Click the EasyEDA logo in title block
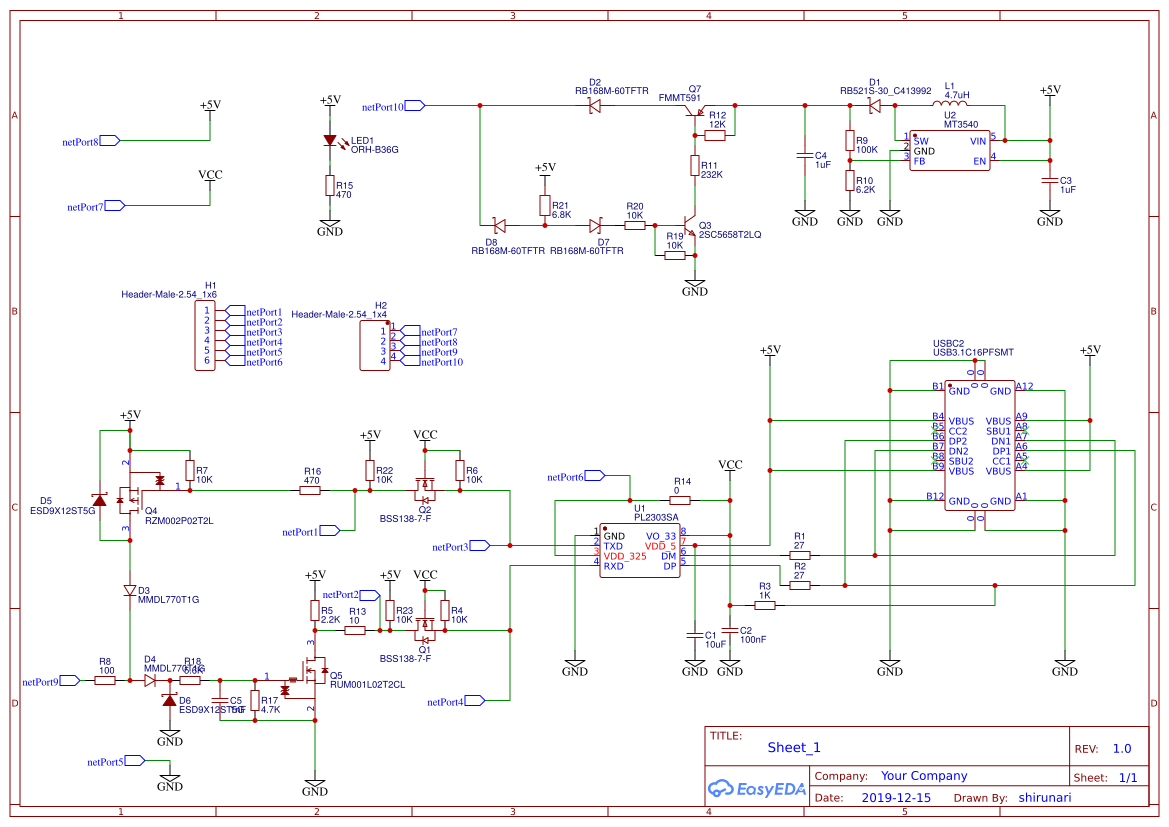The width and height of the screenshot is (1169, 827). point(757,789)
